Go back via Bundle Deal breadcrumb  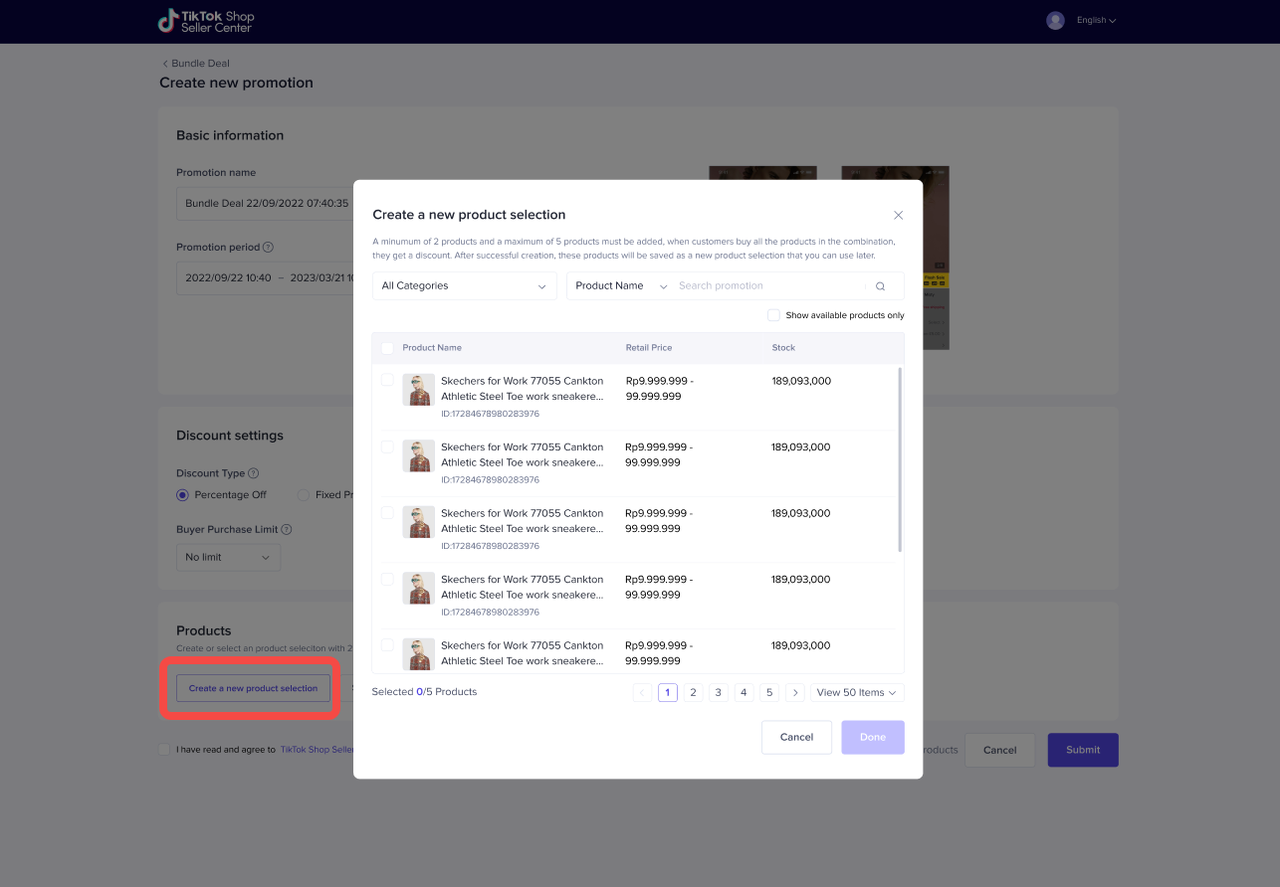click(196, 63)
